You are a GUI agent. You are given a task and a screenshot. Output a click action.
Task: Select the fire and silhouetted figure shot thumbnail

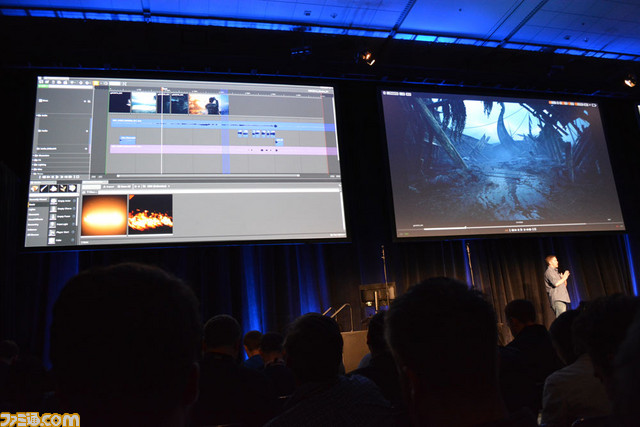[x=209, y=104]
